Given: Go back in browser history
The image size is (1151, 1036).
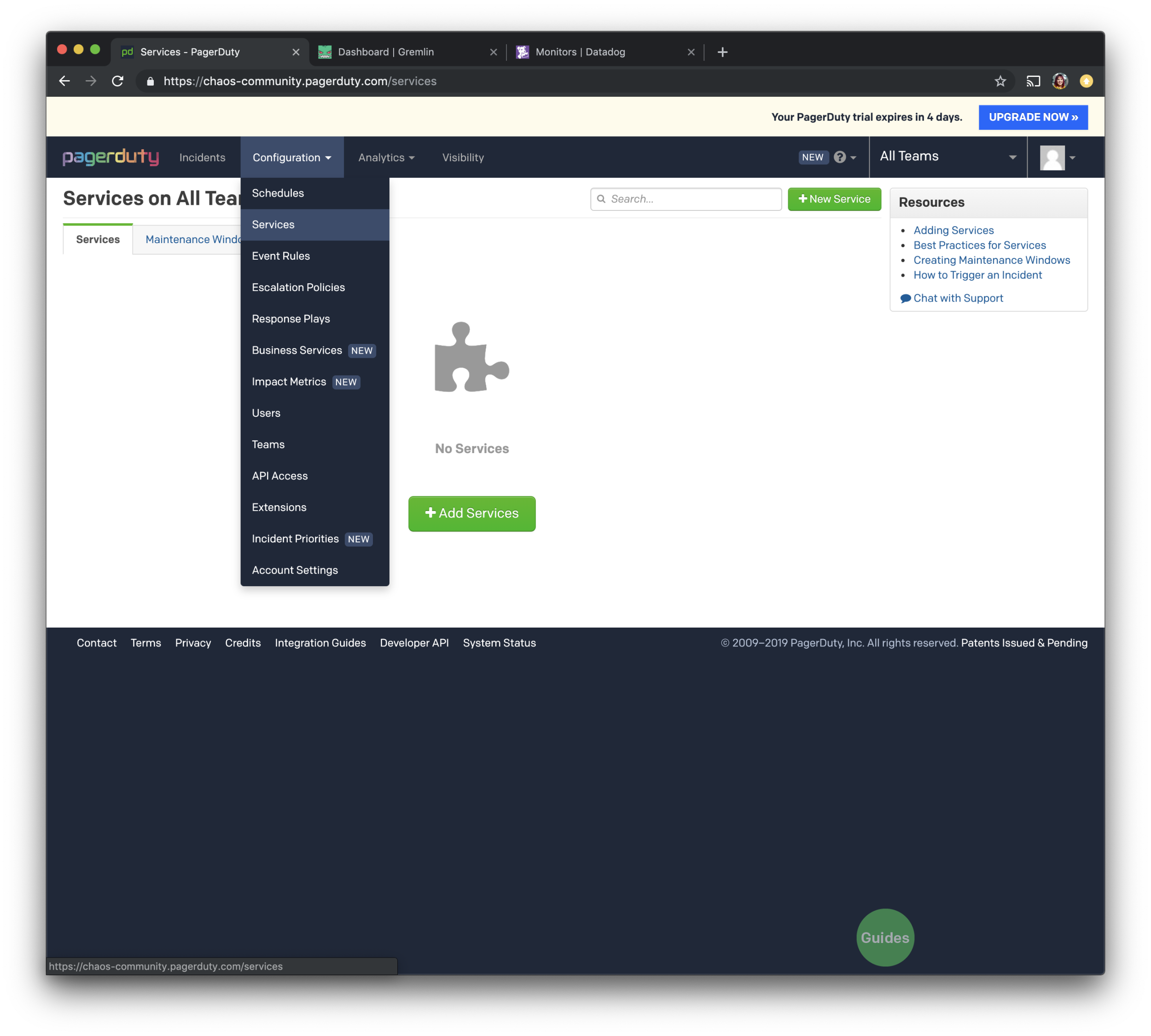Looking at the screenshot, I should coord(64,81).
